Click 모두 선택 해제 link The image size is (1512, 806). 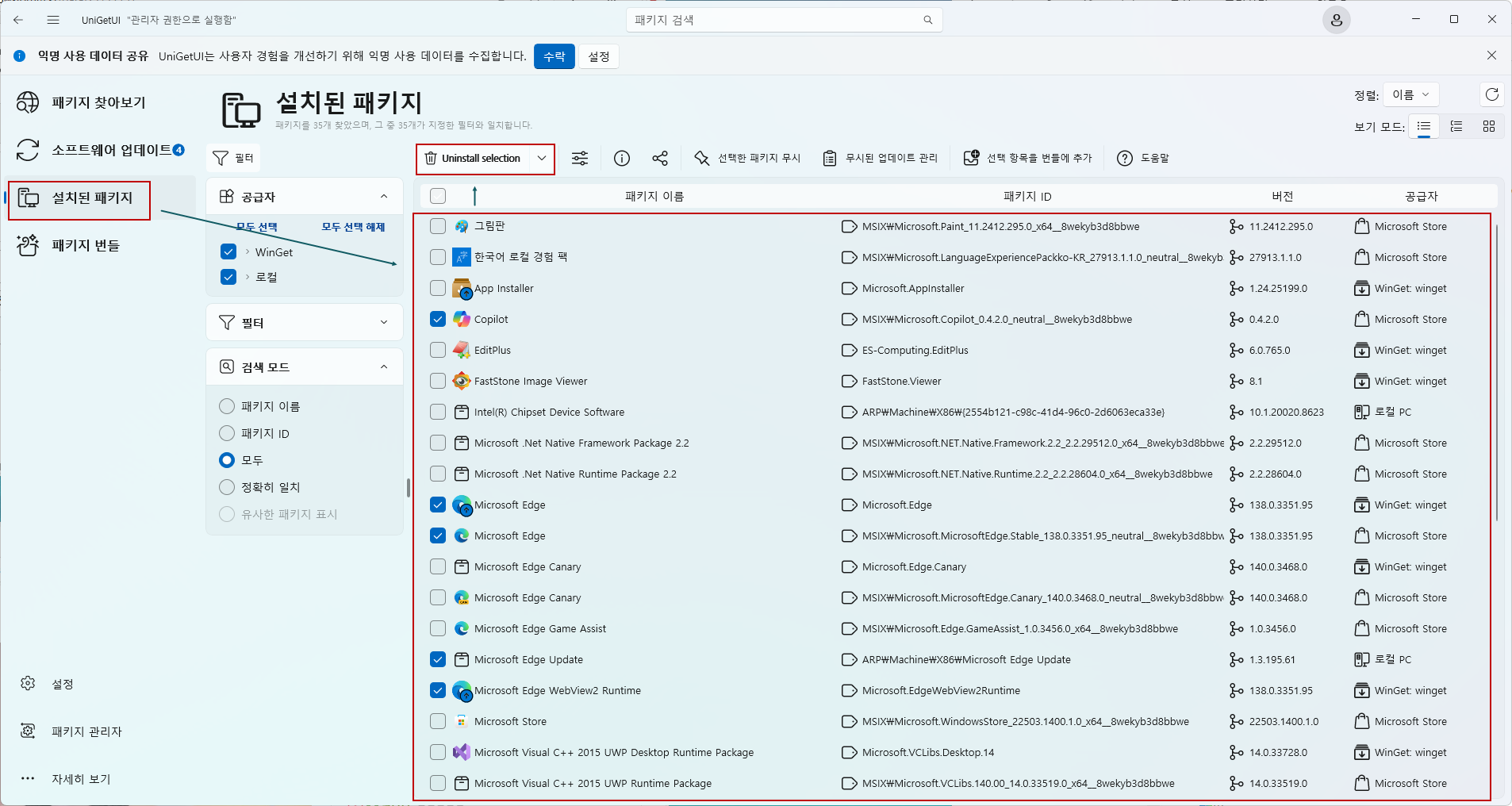click(x=353, y=227)
